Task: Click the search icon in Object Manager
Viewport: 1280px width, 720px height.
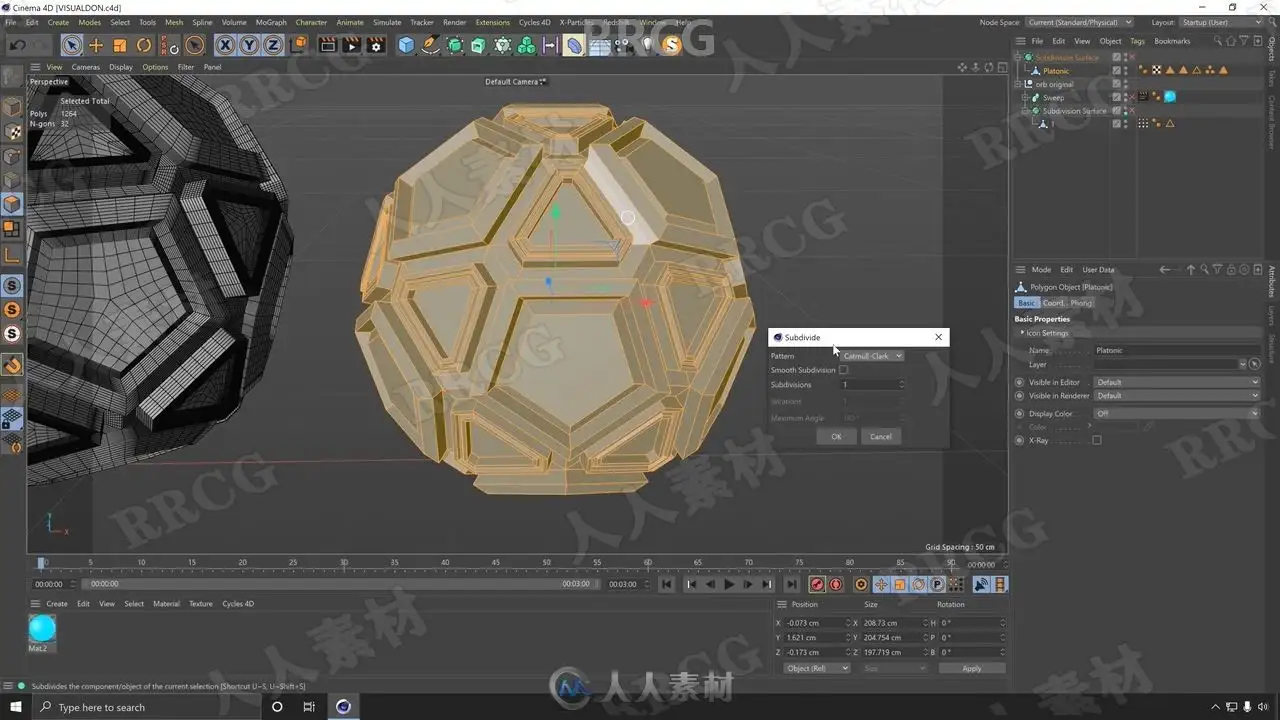Action: coord(1217,41)
